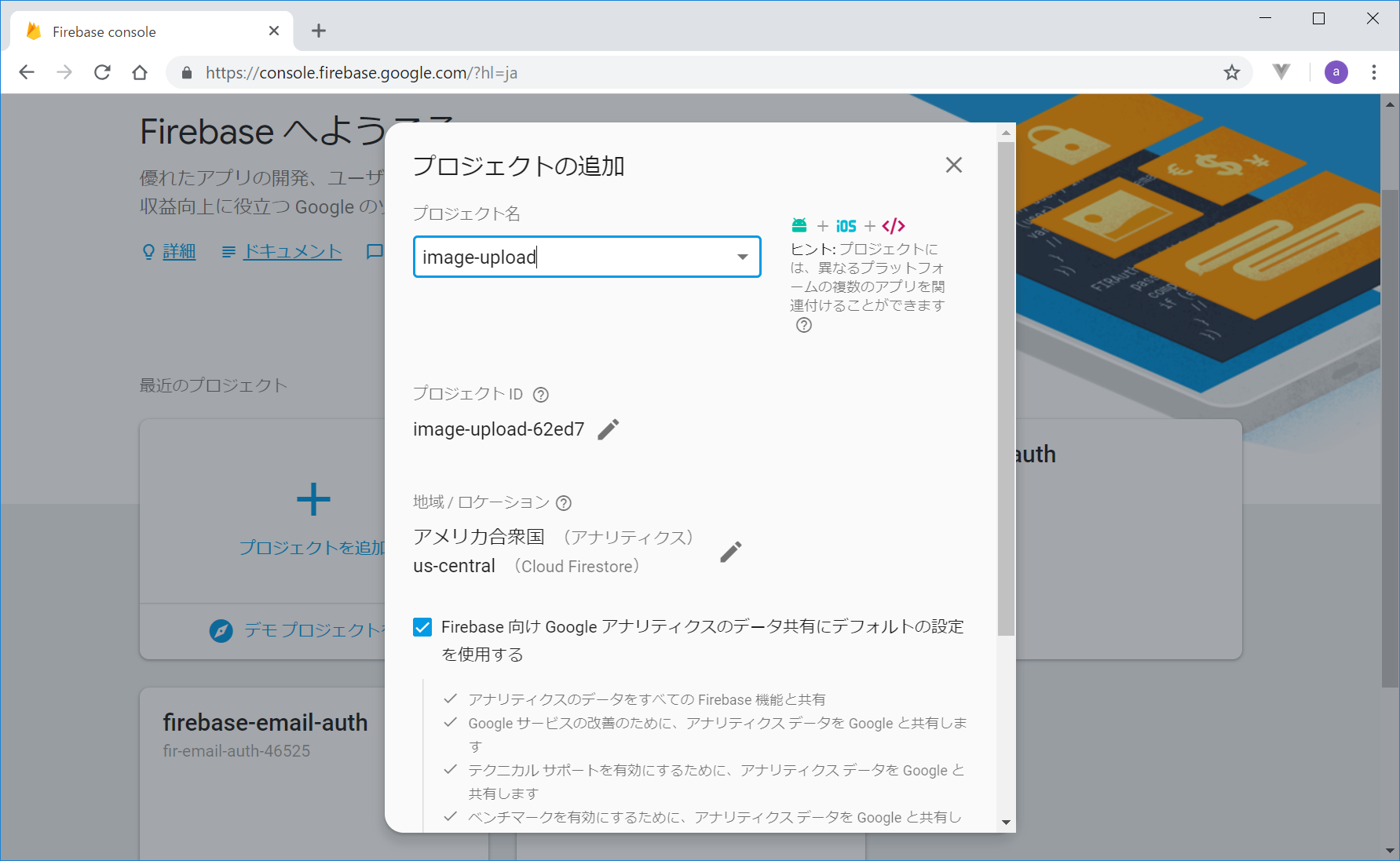Go back in browser history
Image resolution: width=1400 pixels, height=861 pixels.
[x=27, y=72]
